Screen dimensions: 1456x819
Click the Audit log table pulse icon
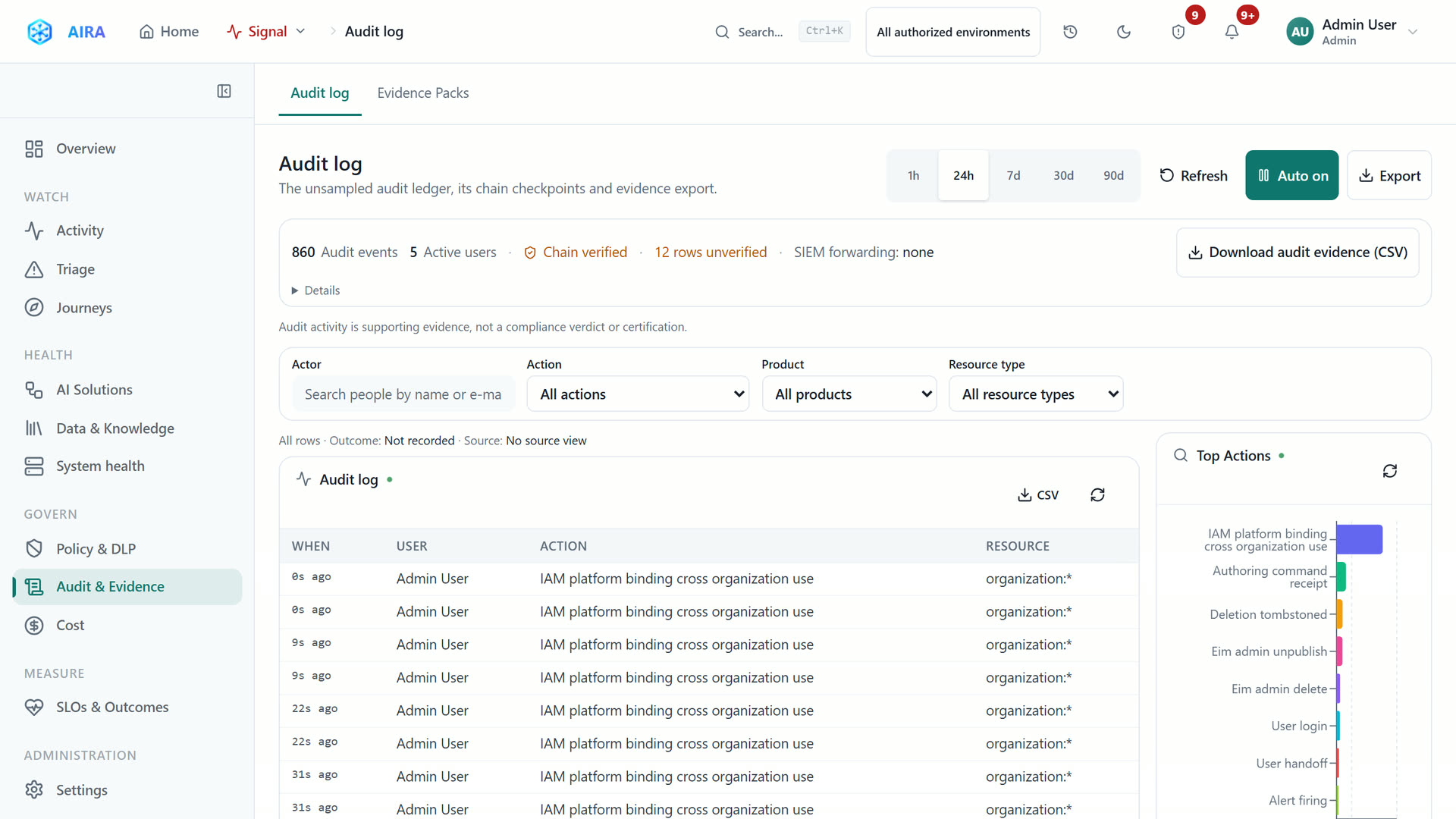coord(303,479)
